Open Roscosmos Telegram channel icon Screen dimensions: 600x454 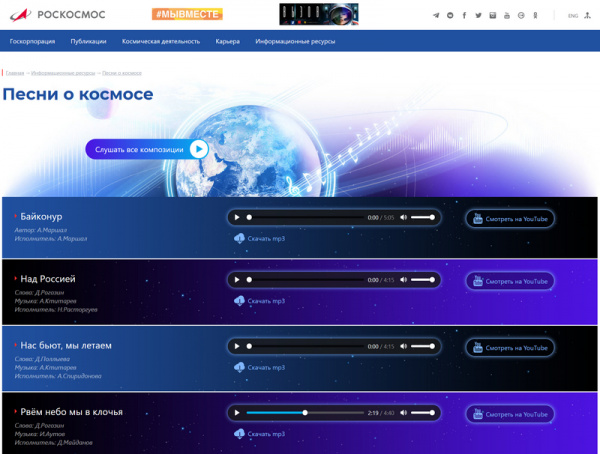[435, 16]
